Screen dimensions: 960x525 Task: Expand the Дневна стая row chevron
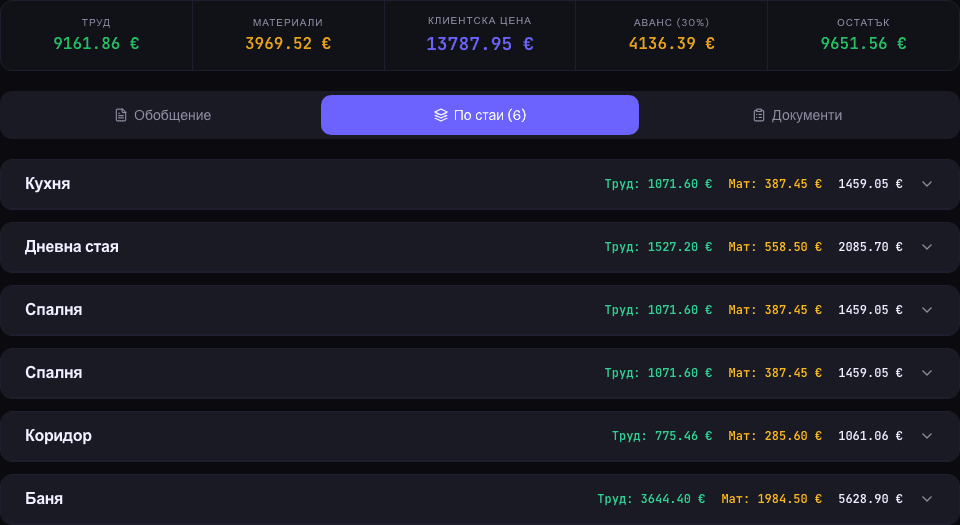927,247
